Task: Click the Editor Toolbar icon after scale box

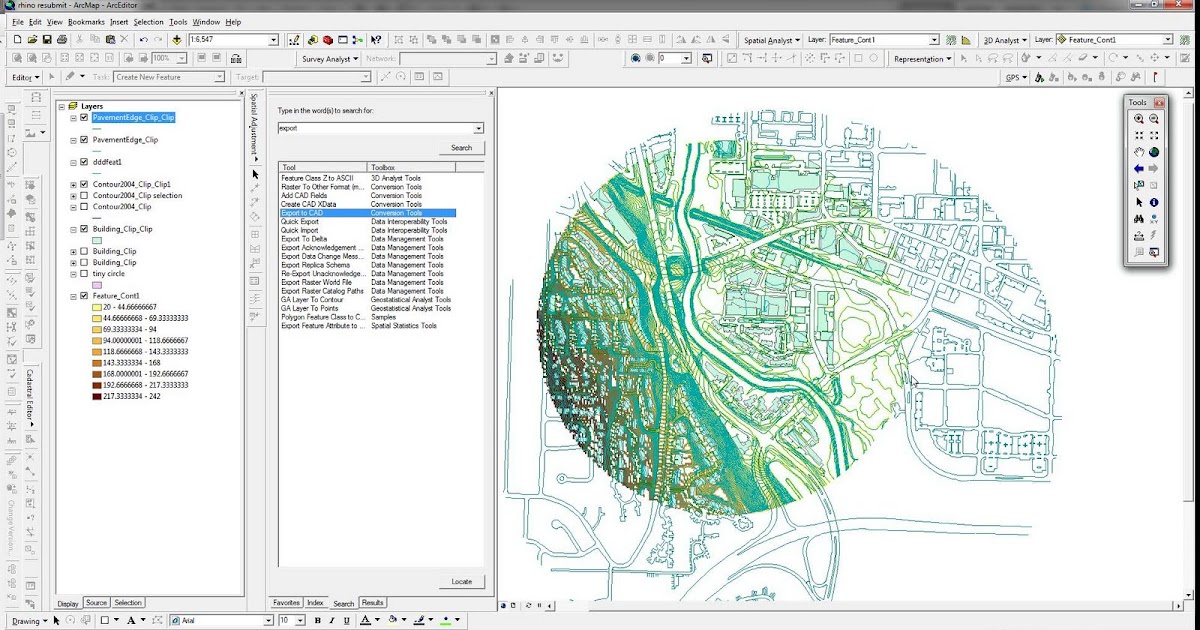Action: pos(294,40)
